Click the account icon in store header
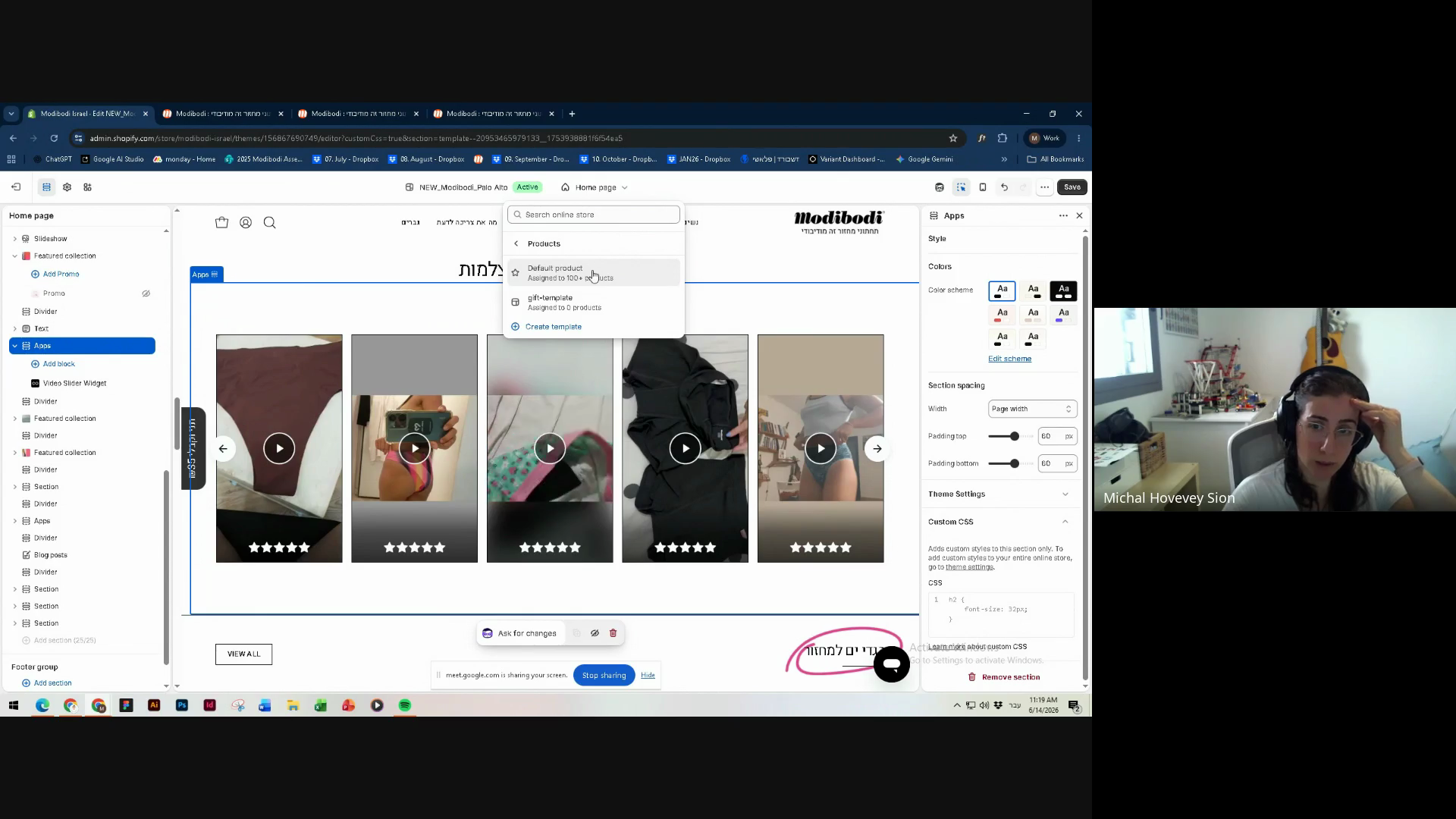 point(246,222)
